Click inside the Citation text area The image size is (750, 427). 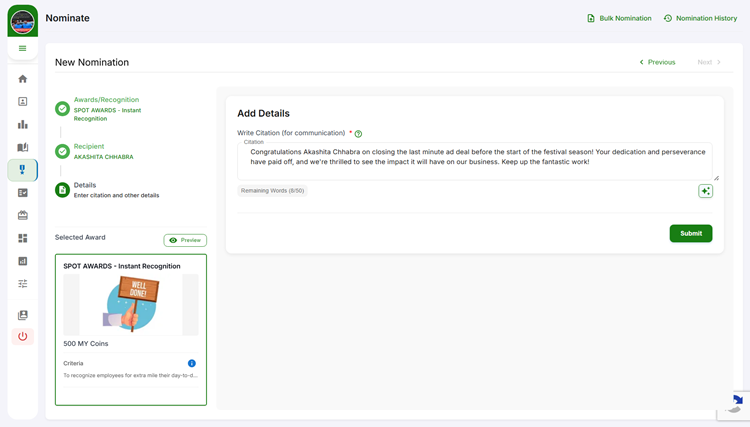(x=474, y=161)
